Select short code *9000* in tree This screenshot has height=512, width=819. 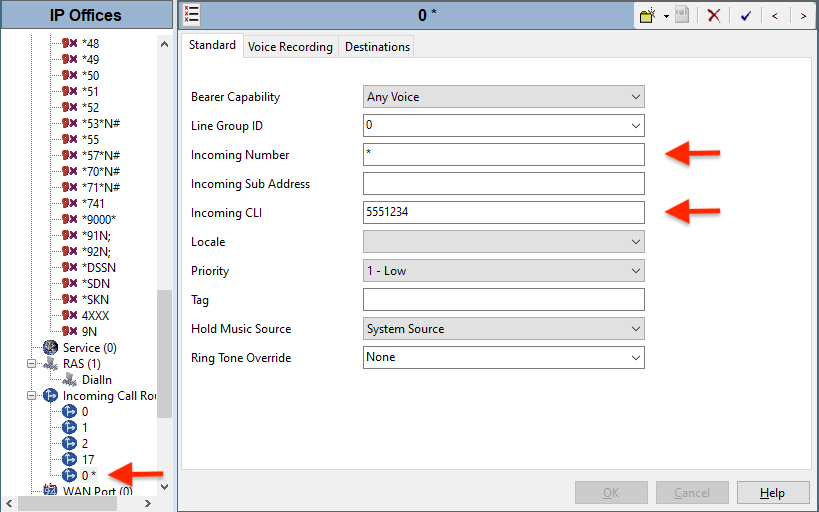tap(99, 219)
